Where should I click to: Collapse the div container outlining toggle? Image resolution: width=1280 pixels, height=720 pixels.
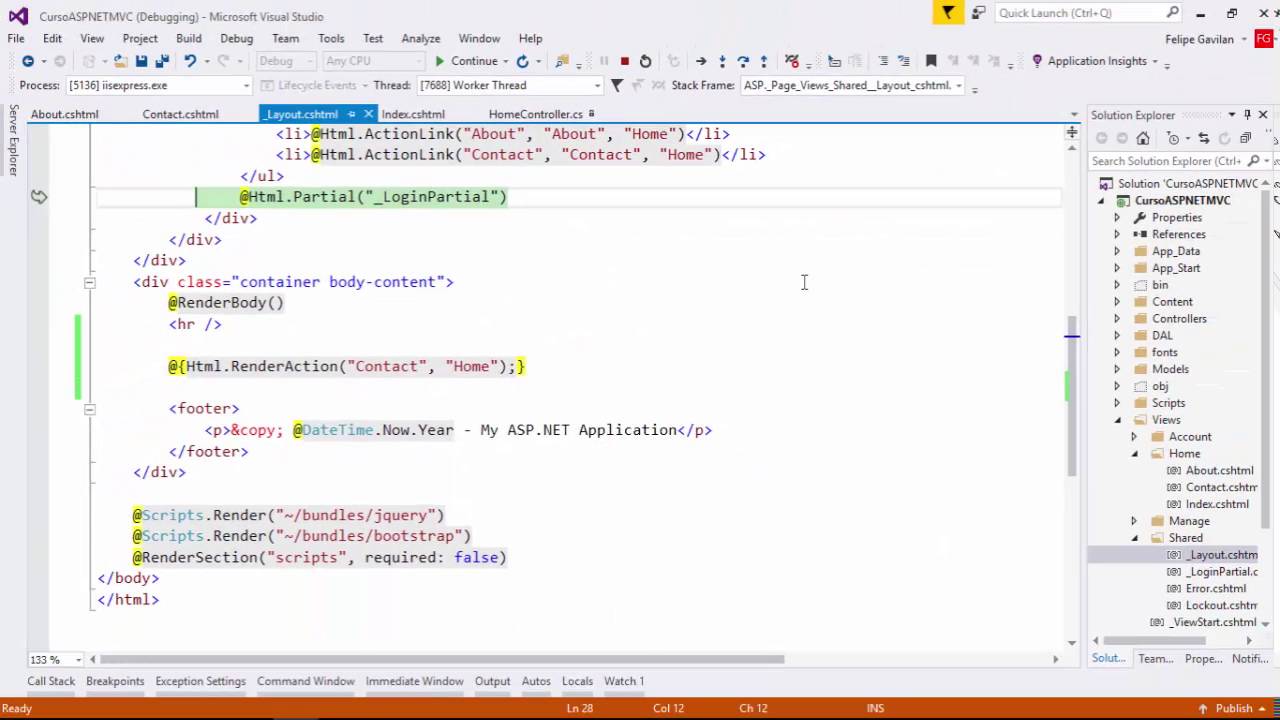pyautogui.click(x=89, y=282)
